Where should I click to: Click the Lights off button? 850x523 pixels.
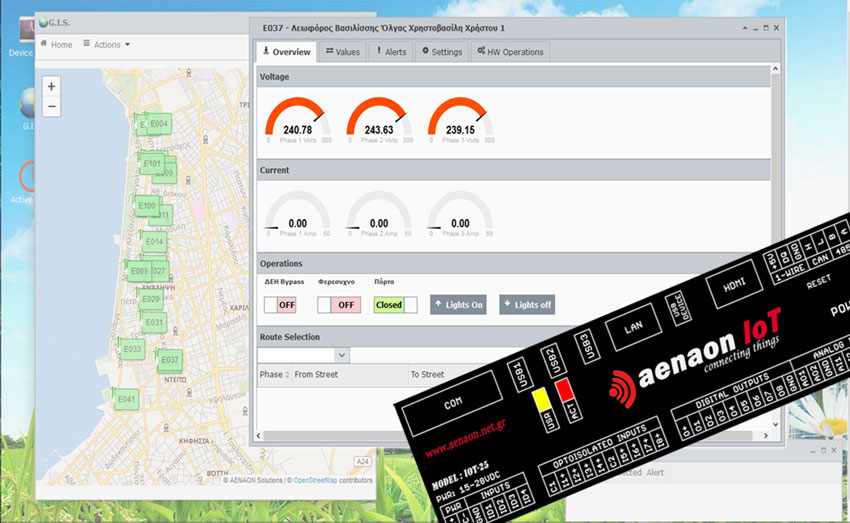(x=527, y=305)
